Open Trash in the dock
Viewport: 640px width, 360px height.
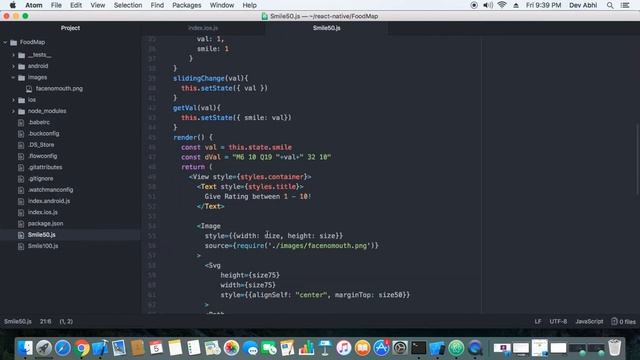tap(614, 348)
